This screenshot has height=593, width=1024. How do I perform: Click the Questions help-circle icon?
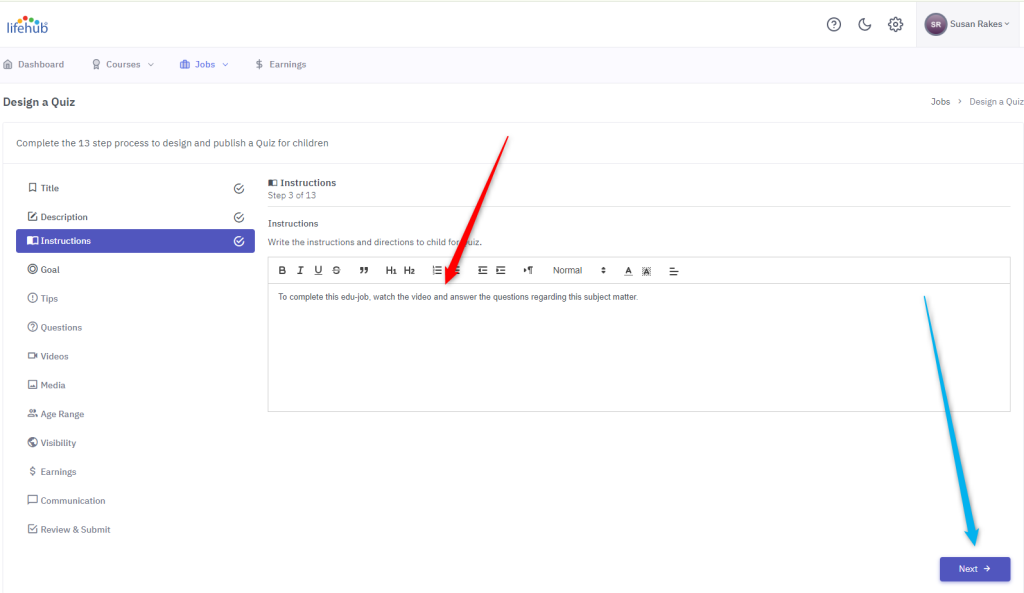click(33, 327)
